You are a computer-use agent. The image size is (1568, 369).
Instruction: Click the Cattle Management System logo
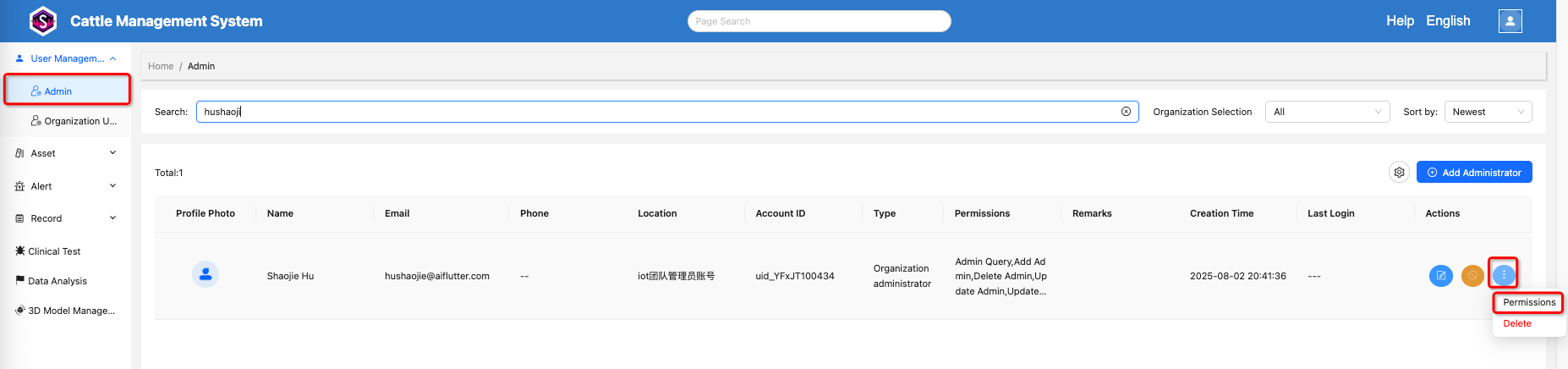[42, 21]
